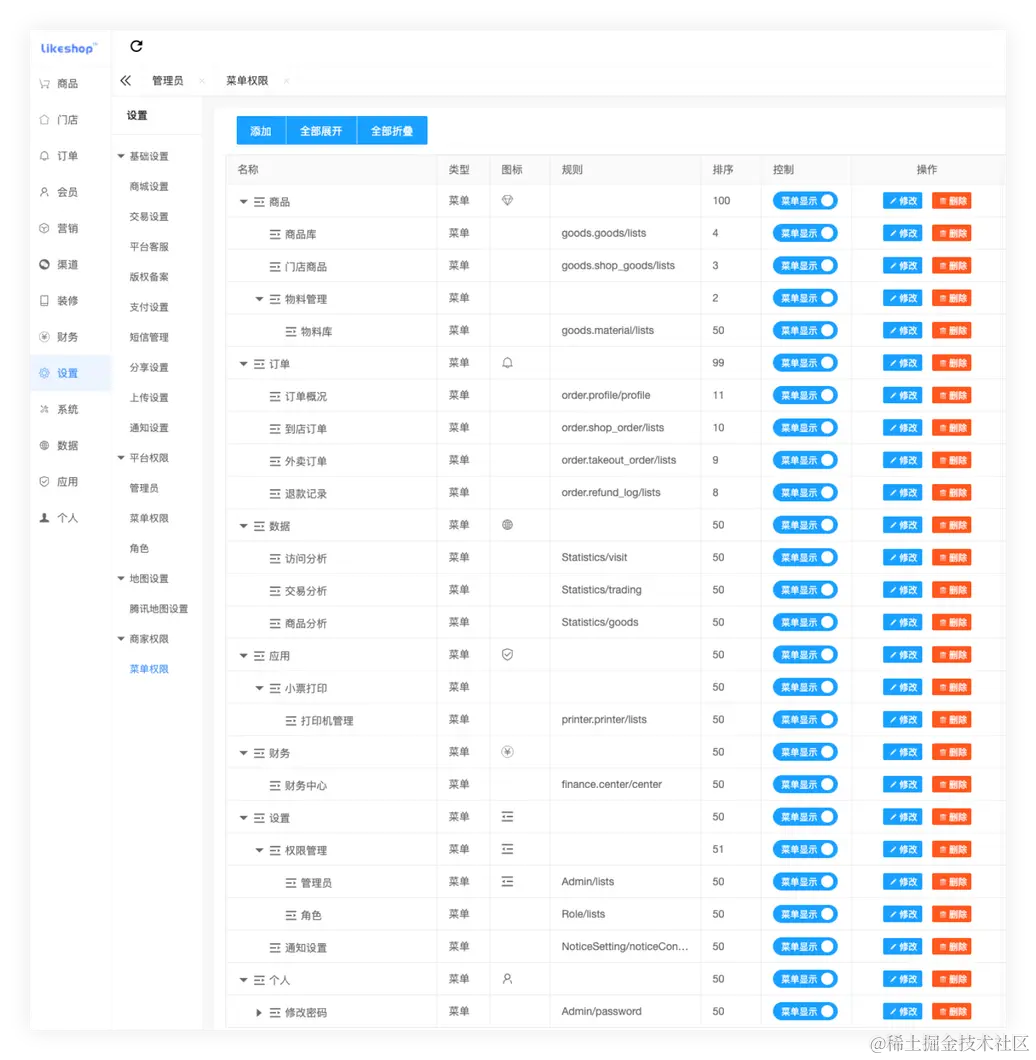Click rule text Statistics/trading
Image resolution: width=1036 pixels, height=1060 pixels.
(x=601, y=590)
